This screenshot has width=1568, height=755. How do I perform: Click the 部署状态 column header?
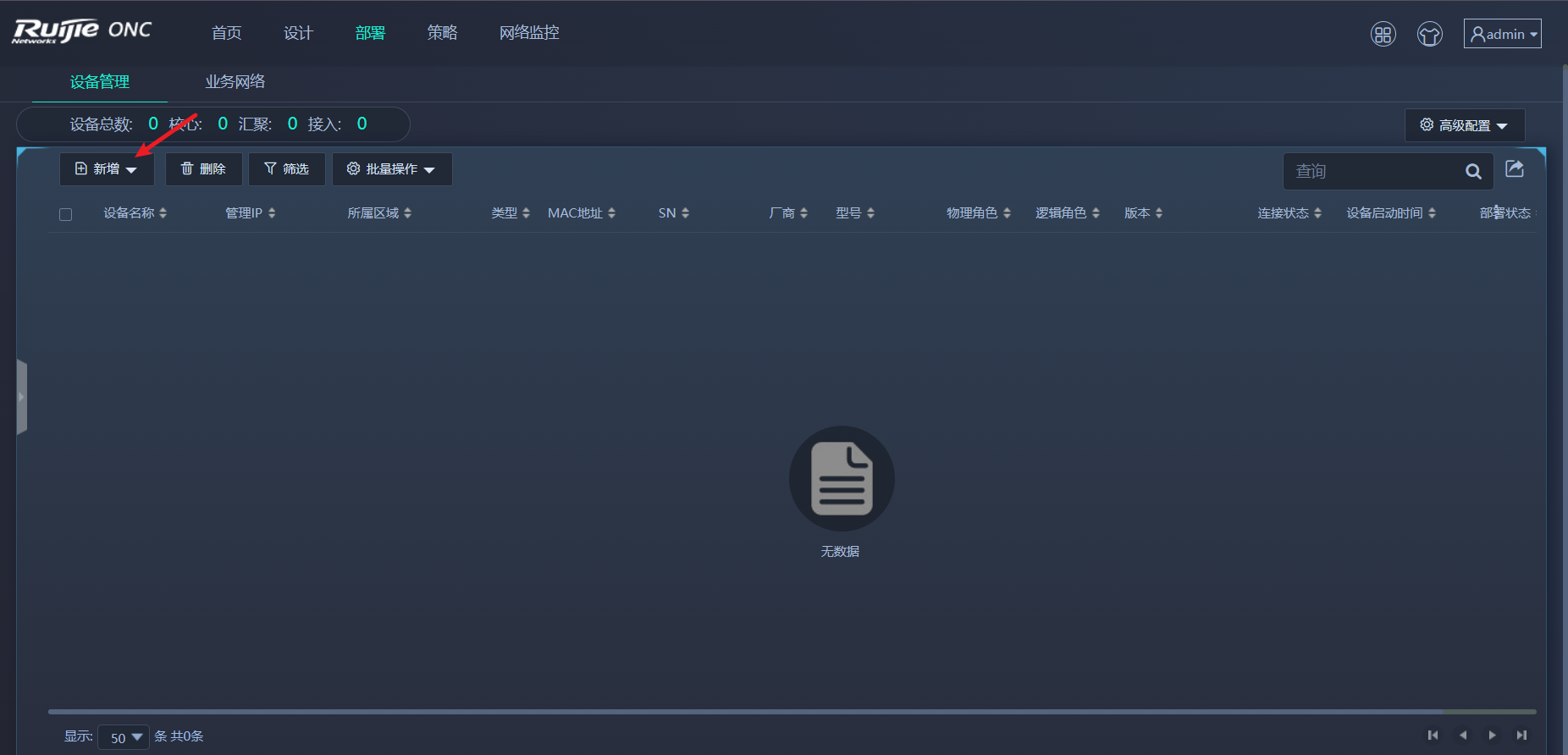(1505, 213)
